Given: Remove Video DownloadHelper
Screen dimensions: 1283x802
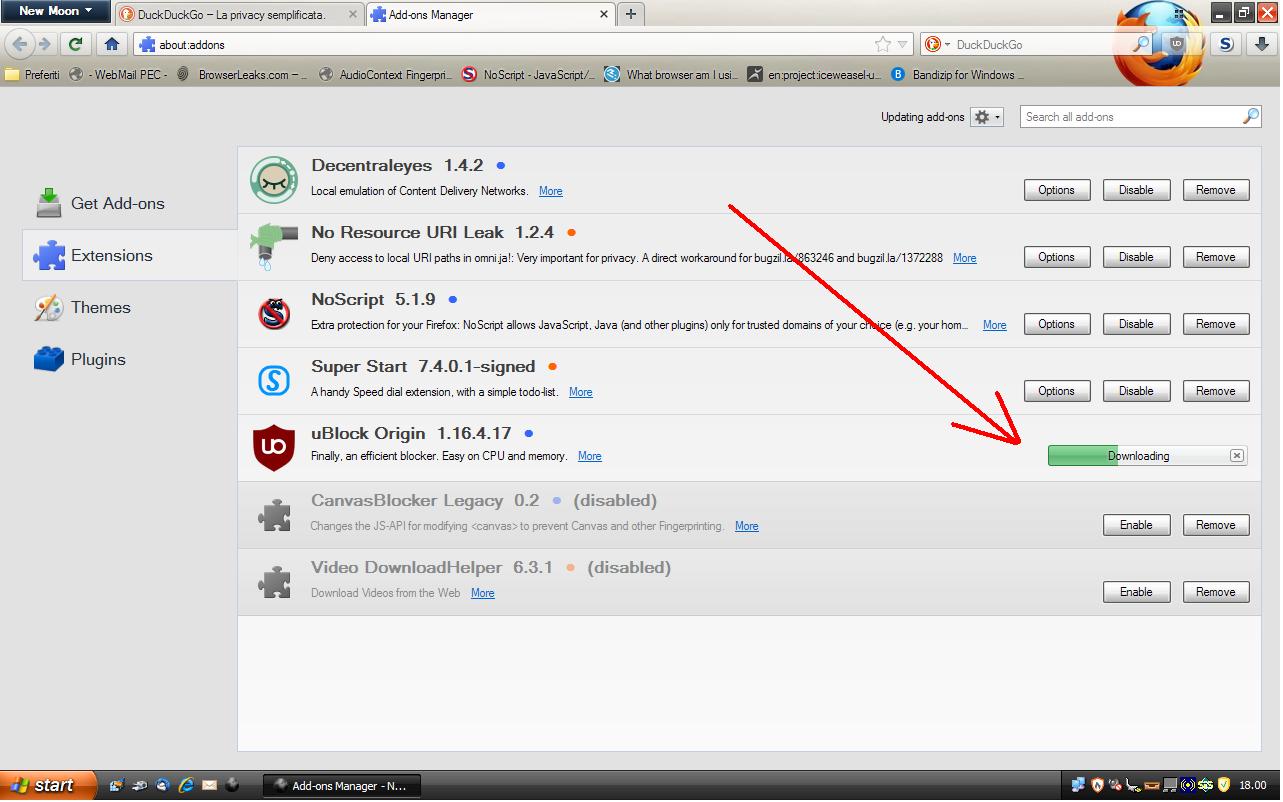Looking at the screenshot, I should pyautogui.click(x=1216, y=592).
